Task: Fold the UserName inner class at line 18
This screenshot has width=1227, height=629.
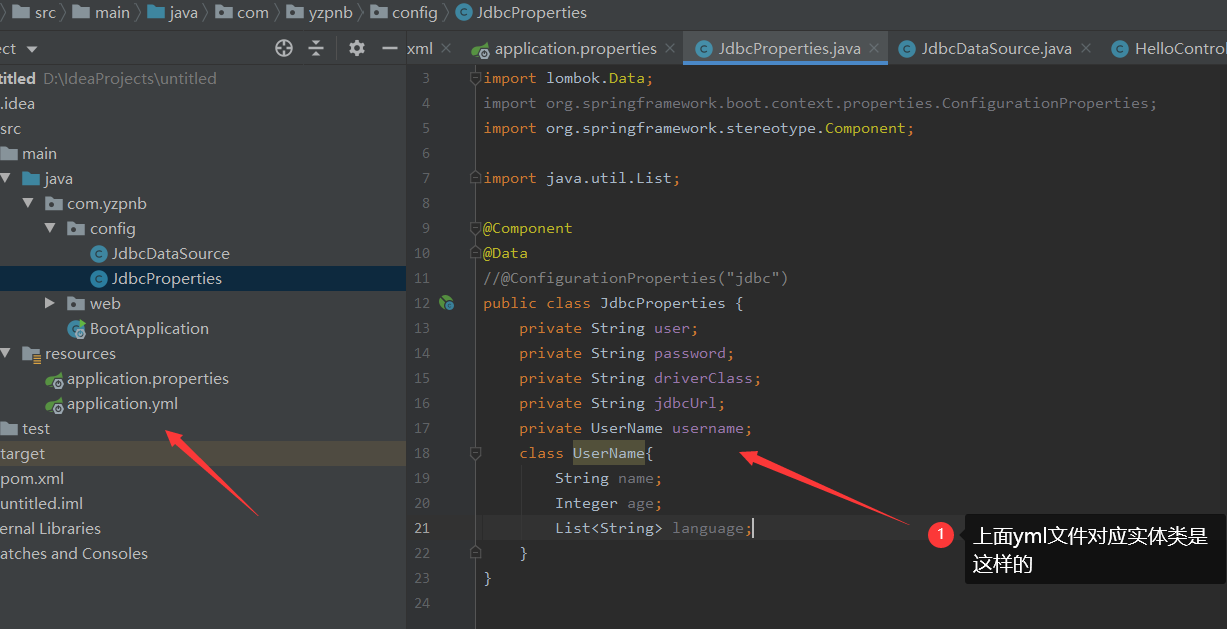Action: pos(476,453)
